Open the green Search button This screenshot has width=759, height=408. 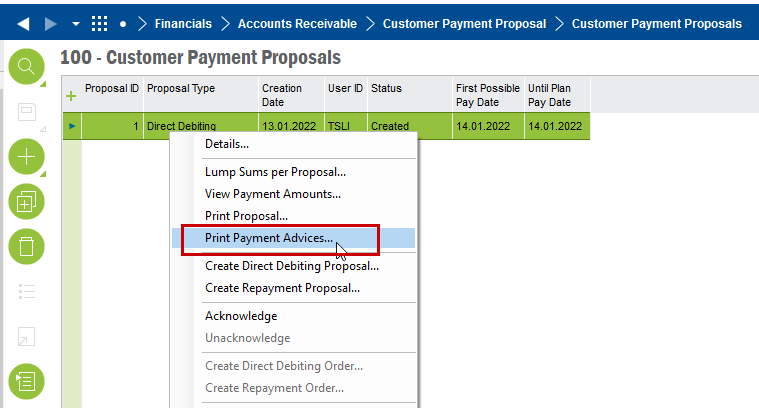[26, 66]
